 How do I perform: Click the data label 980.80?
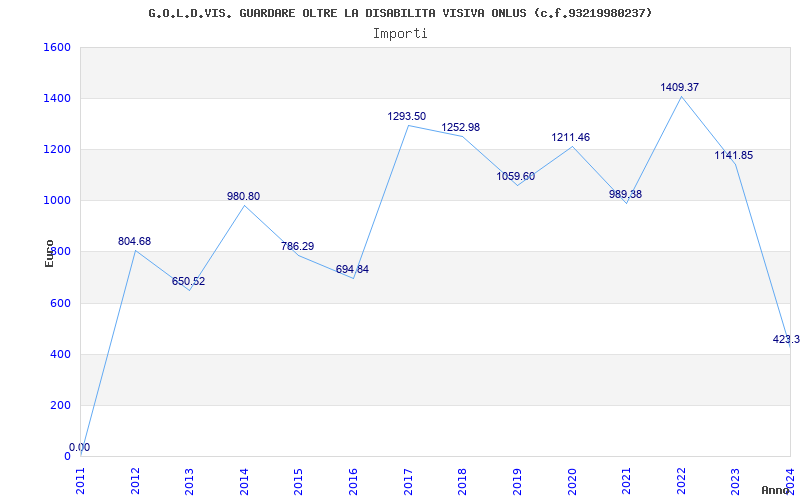tap(243, 196)
